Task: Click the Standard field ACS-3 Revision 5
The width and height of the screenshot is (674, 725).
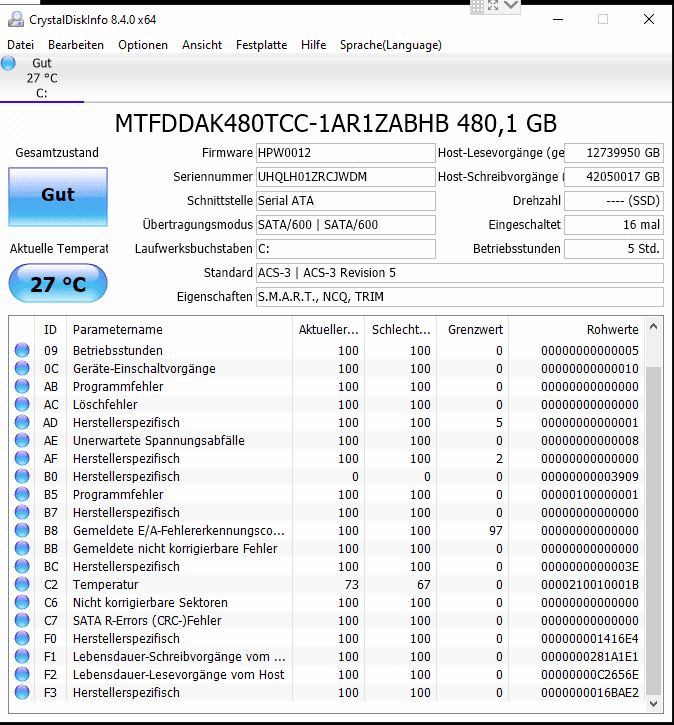Action: pyautogui.click(x=460, y=273)
